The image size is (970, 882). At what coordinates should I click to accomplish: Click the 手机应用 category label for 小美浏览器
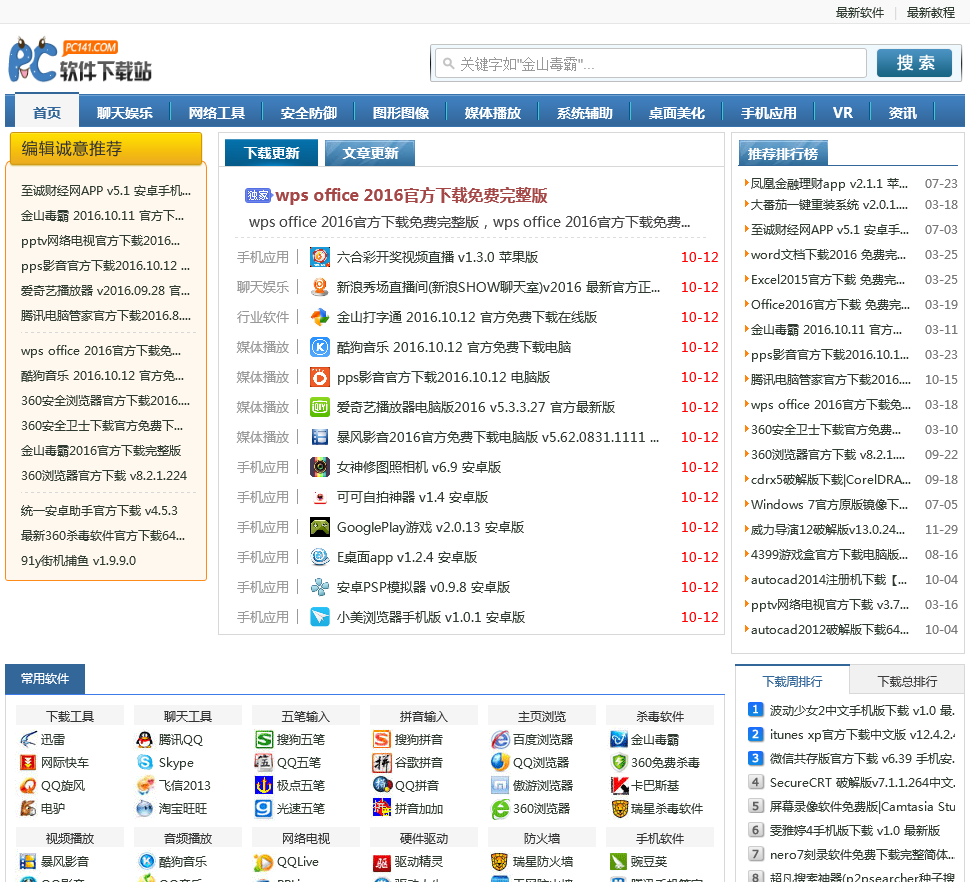[263, 617]
